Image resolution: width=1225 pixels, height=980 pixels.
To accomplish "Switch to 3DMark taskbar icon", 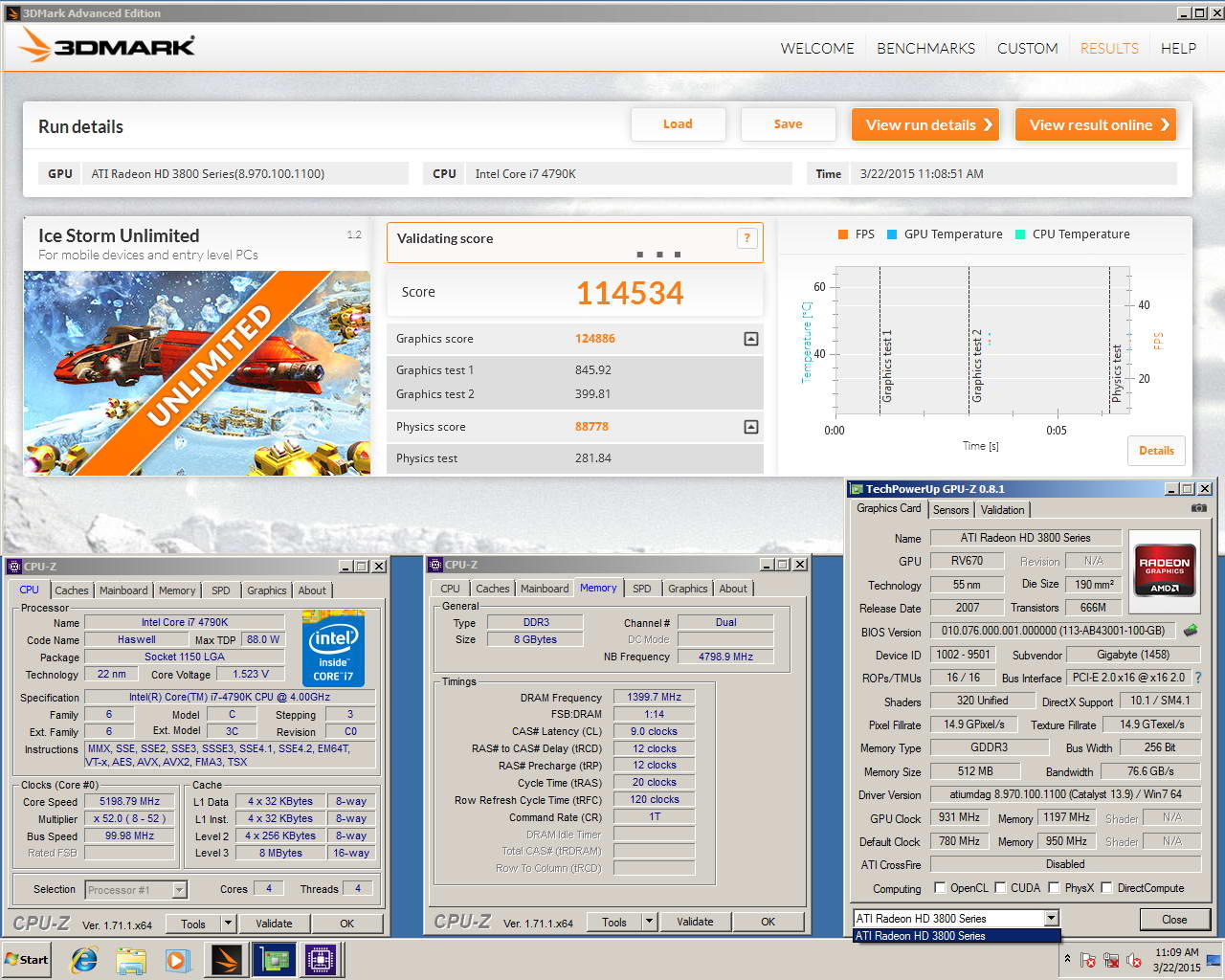I will point(227,960).
